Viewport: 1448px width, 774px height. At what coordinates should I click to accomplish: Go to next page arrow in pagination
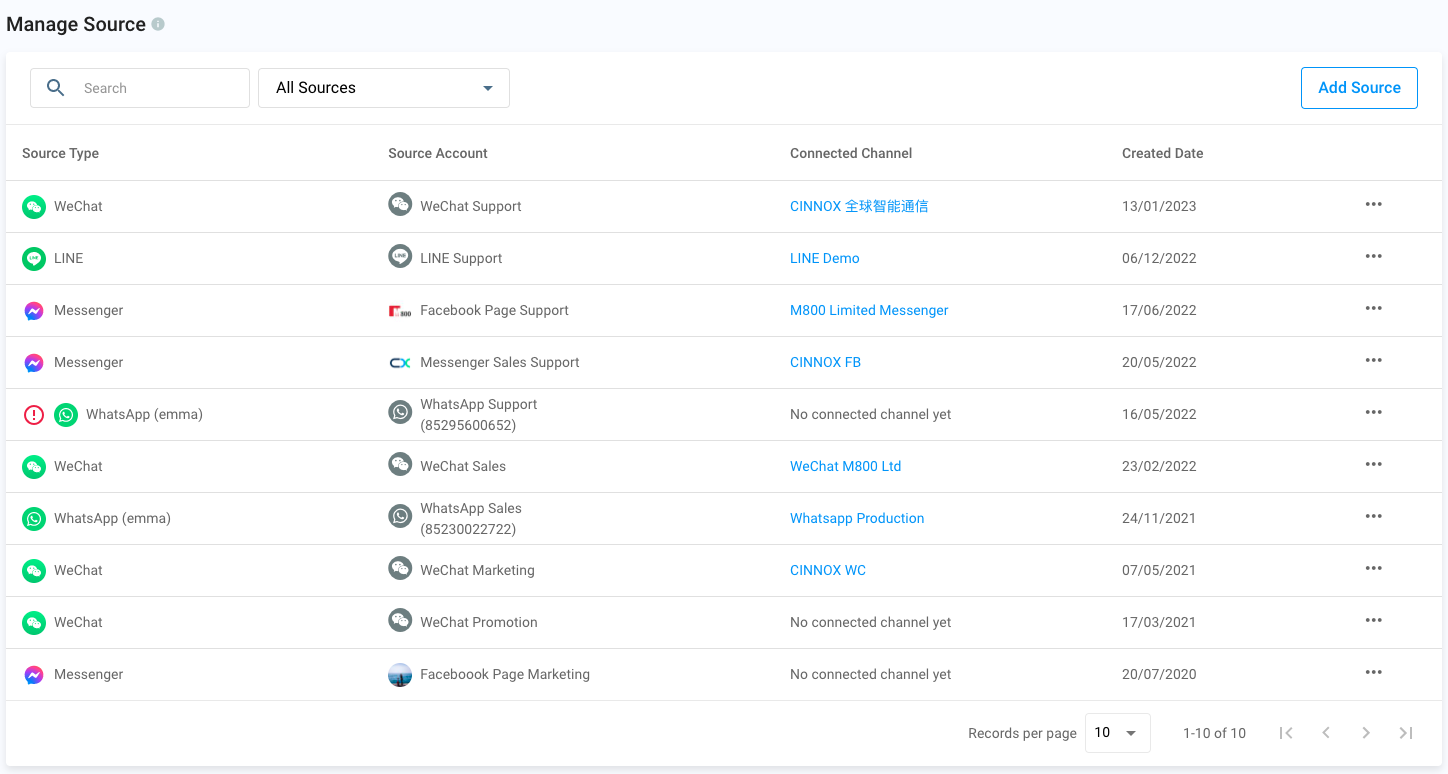pos(1365,733)
